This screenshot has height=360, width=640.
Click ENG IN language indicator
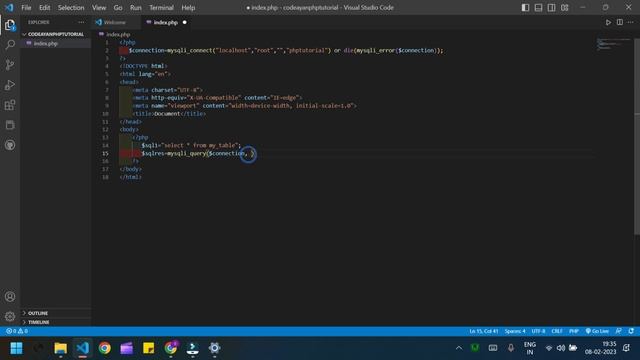coord(529,348)
